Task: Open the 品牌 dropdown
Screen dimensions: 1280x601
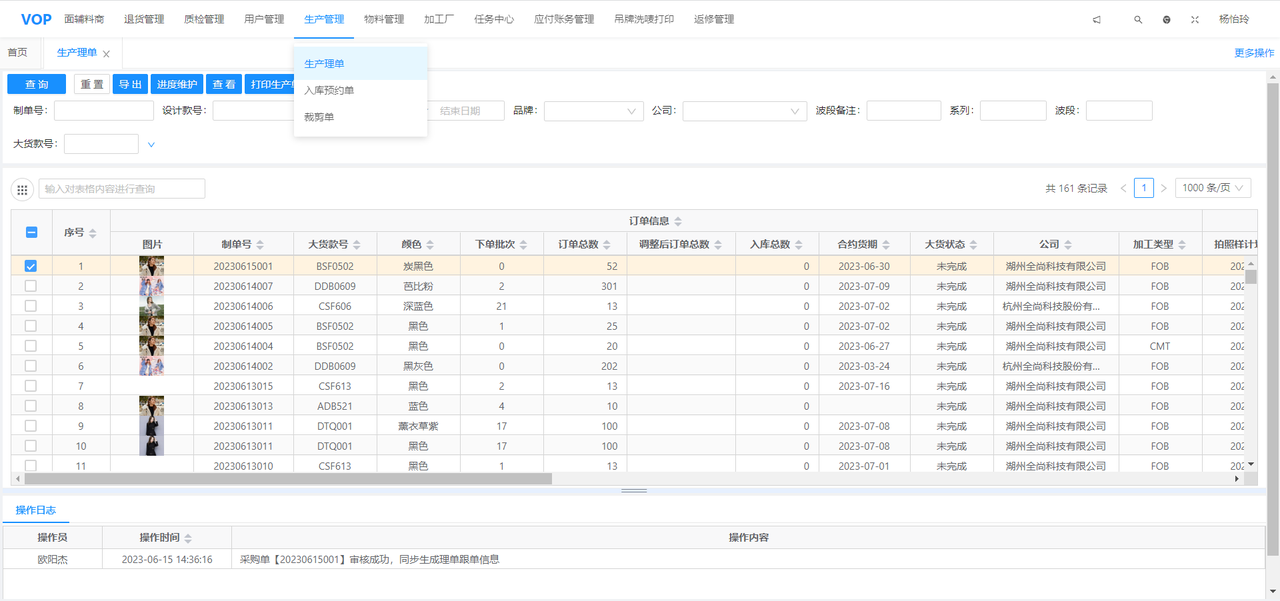Action: pos(593,111)
